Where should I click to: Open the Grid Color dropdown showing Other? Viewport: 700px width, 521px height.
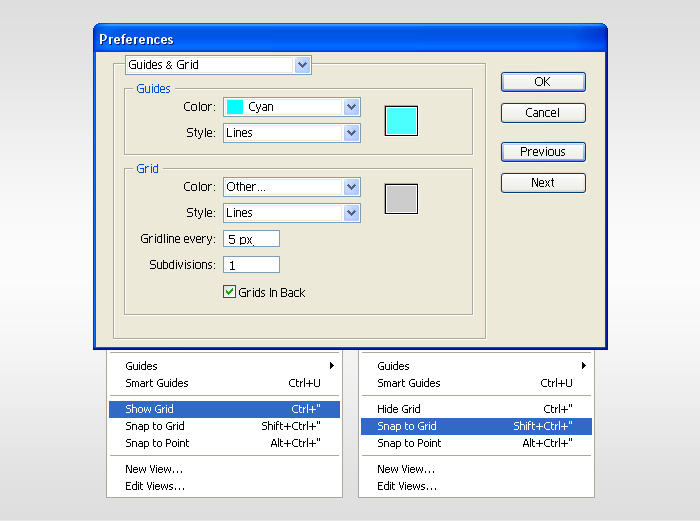pyautogui.click(x=292, y=187)
